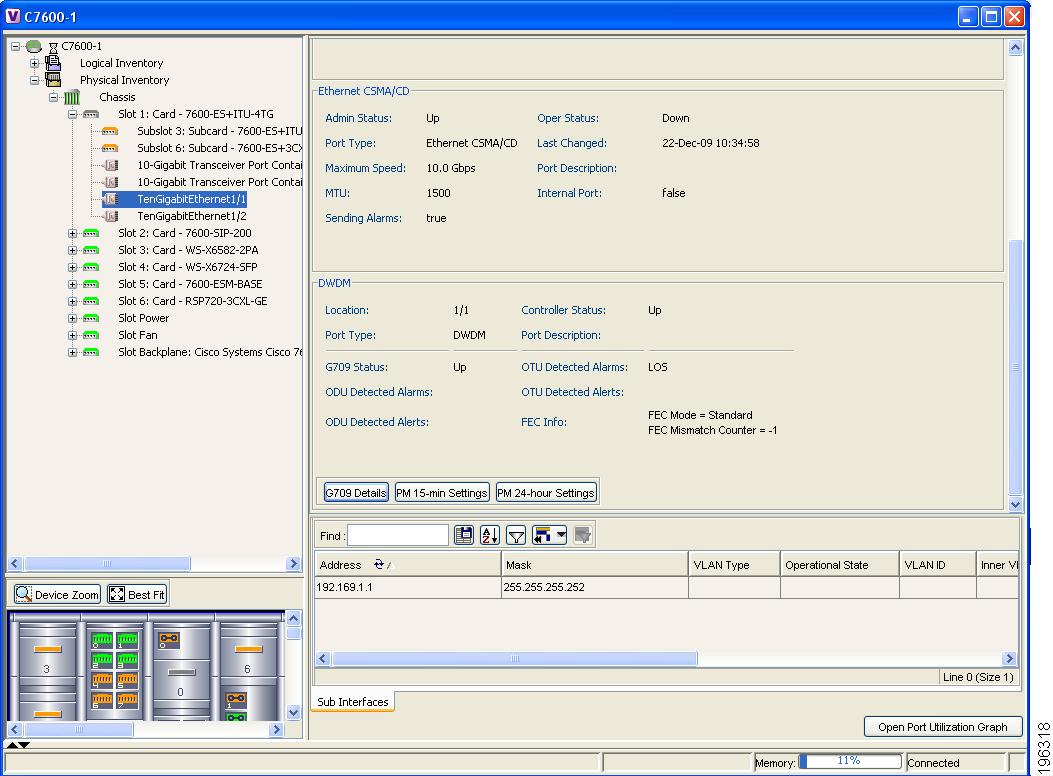
Task: Open the show/hide columns dropdown in the table toolbar
Action: (x=549, y=535)
